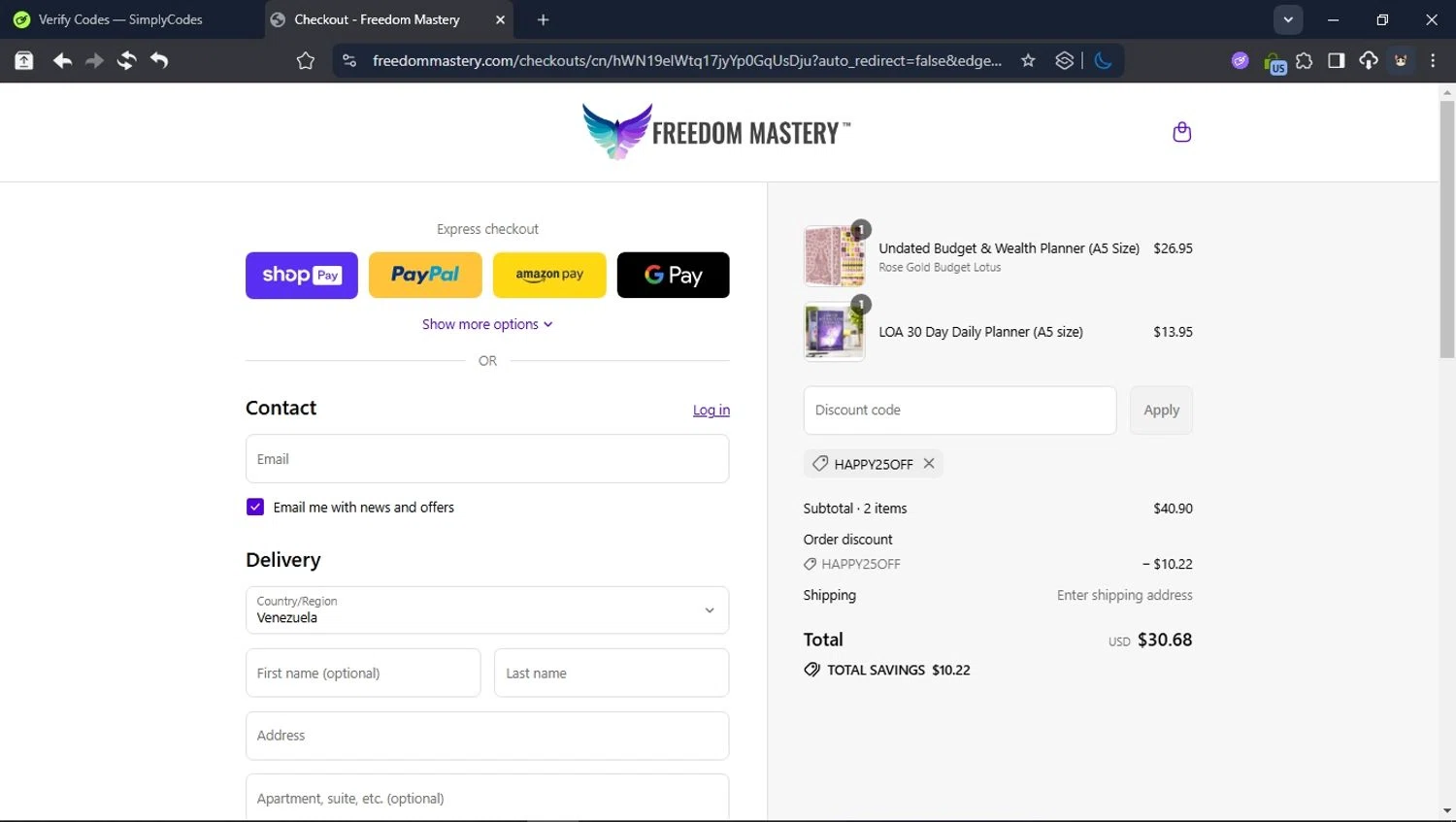This screenshot has width=1456, height=822.
Task: Click the scrollbar down arrow
Action: [1447, 810]
